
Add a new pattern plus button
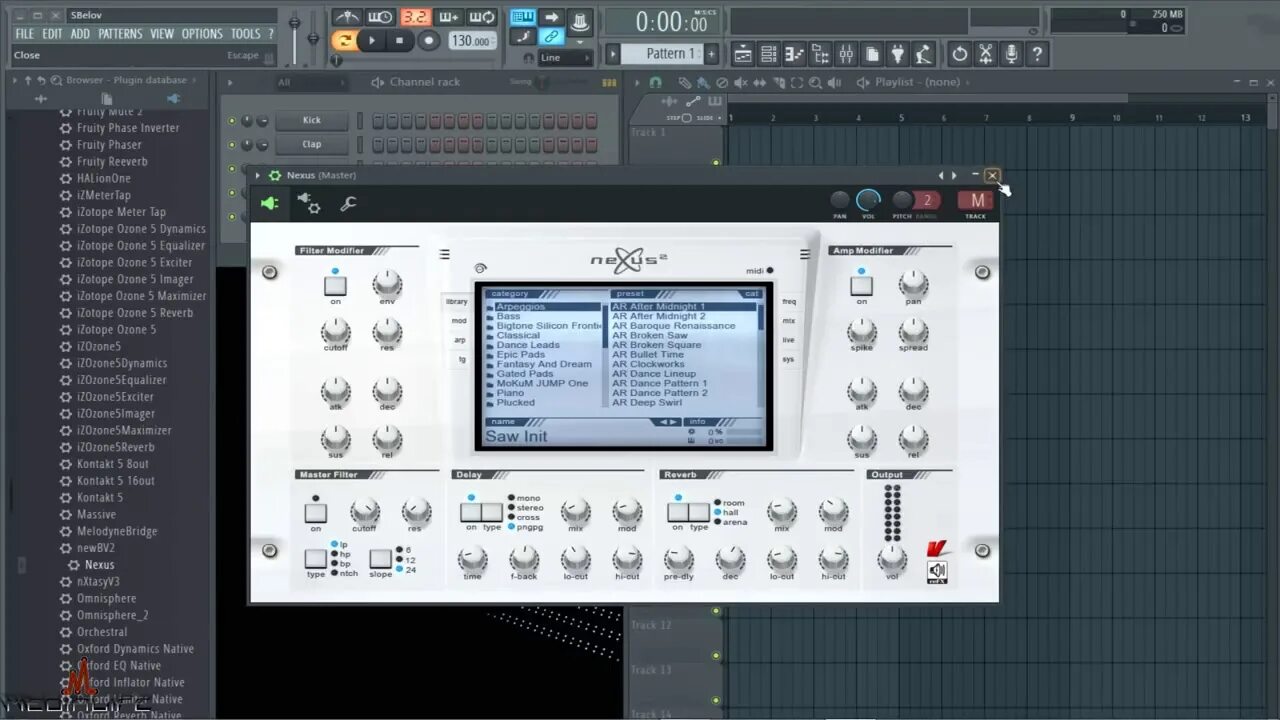pos(711,54)
